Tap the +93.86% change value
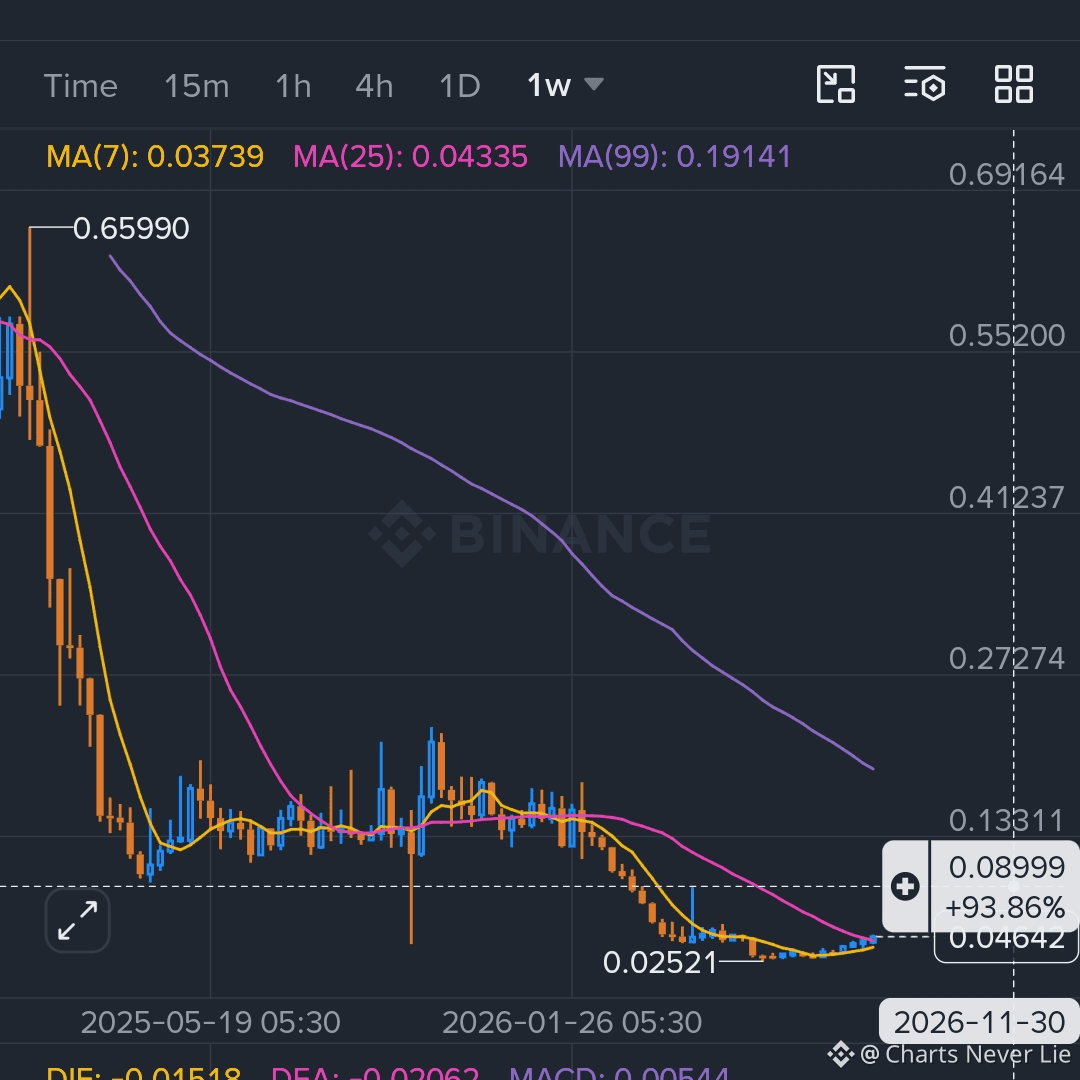Viewport: 1080px width, 1080px height. click(1006, 908)
